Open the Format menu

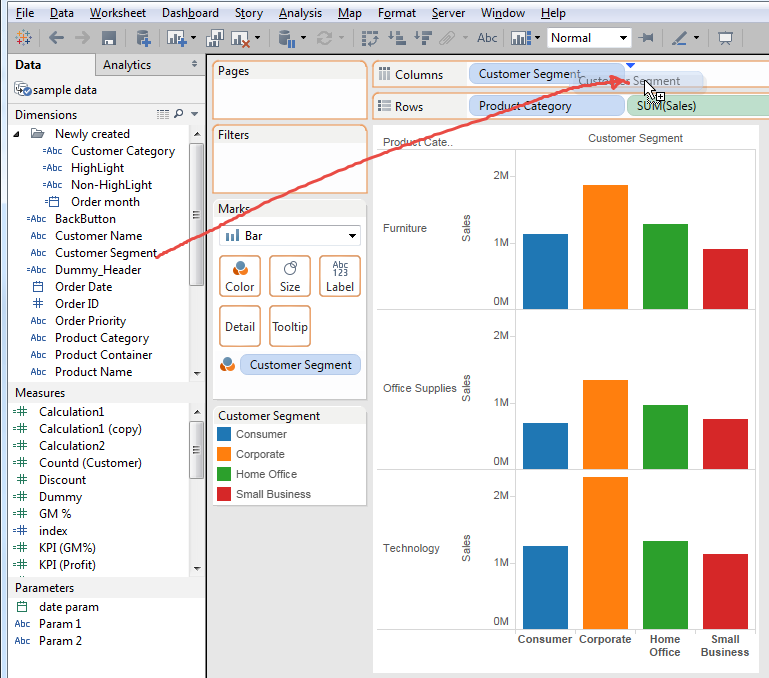(396, 13)
